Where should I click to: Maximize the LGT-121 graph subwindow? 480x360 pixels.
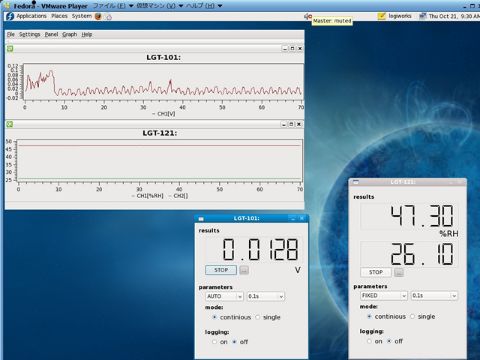pyautogui.click(x=291, y=124)
